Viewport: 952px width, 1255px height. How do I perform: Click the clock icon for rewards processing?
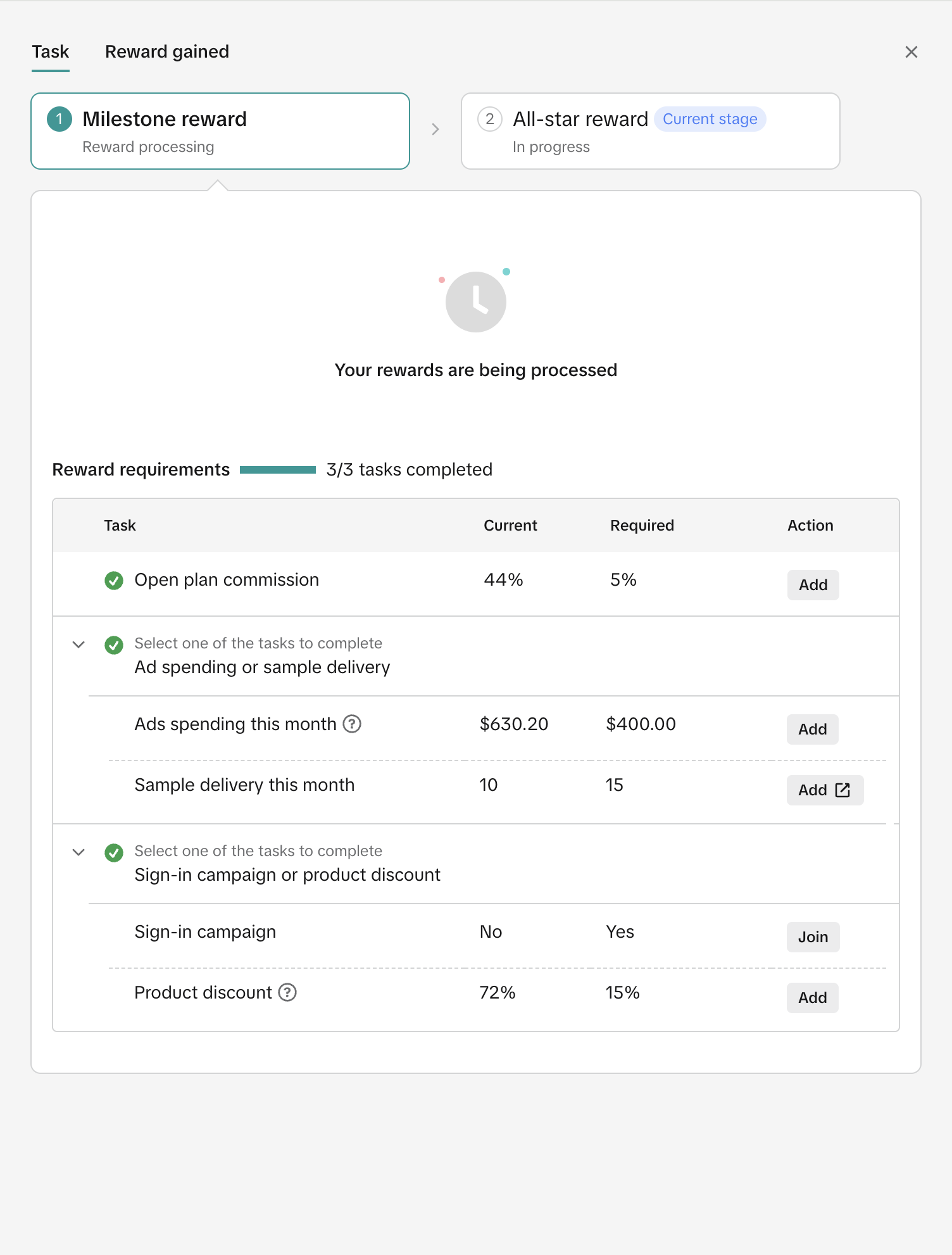tap(476, 302)
